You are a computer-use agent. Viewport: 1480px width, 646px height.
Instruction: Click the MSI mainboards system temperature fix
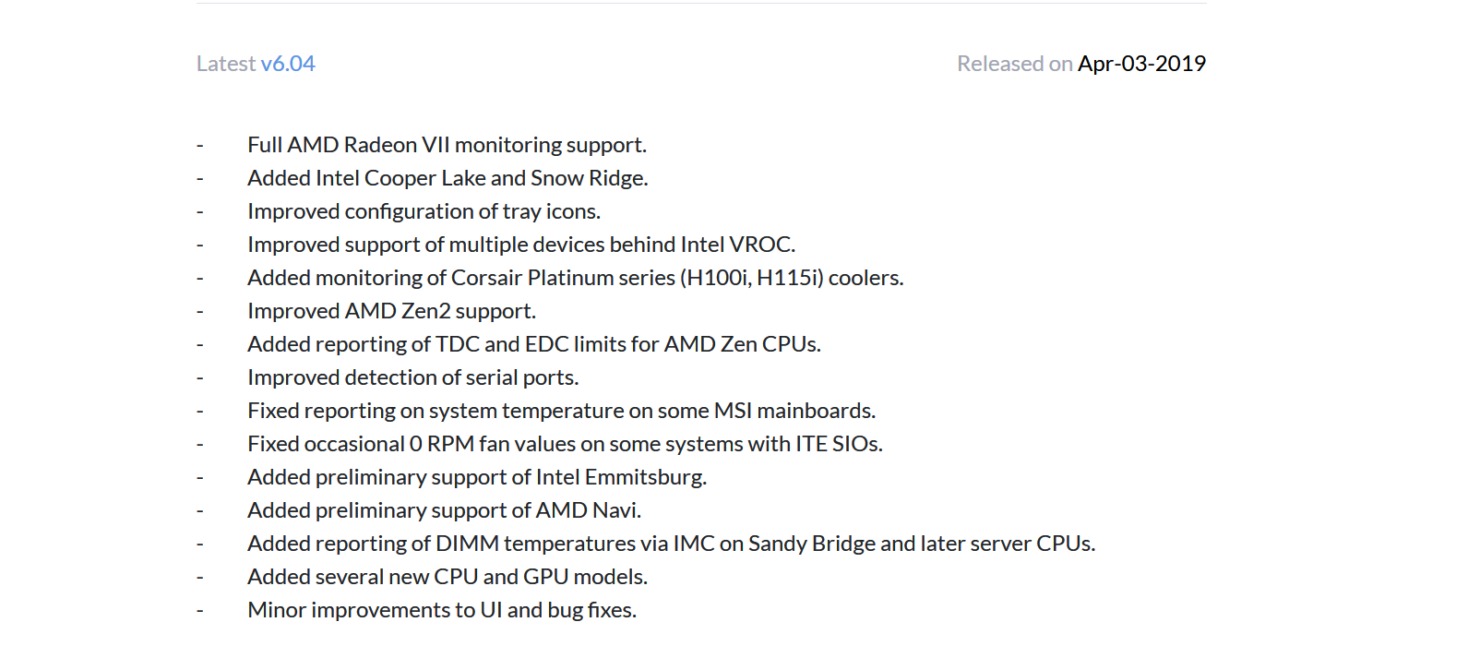coord(561,410)
